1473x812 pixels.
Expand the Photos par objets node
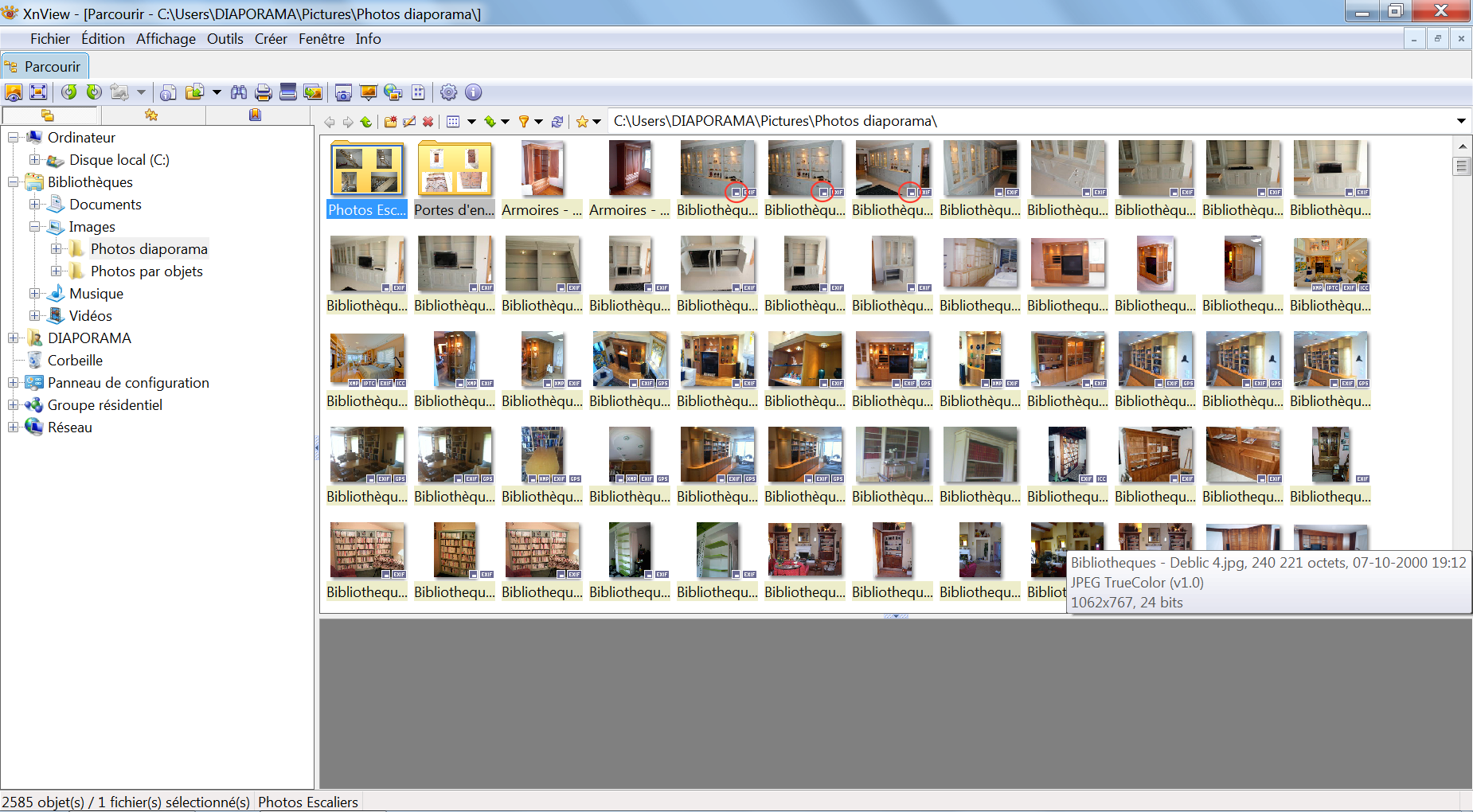56,271
